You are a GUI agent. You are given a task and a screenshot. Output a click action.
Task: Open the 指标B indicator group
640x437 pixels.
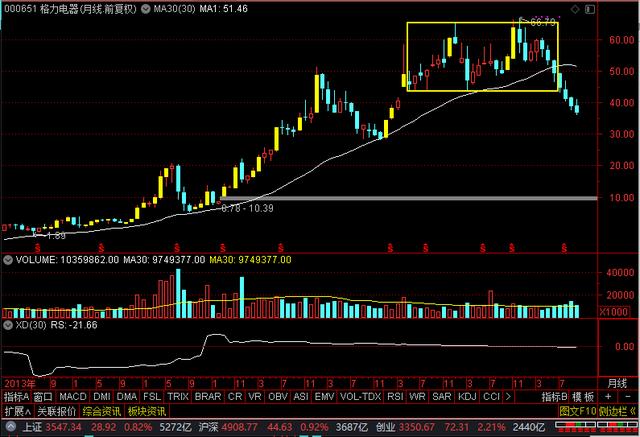coord(553,397)
